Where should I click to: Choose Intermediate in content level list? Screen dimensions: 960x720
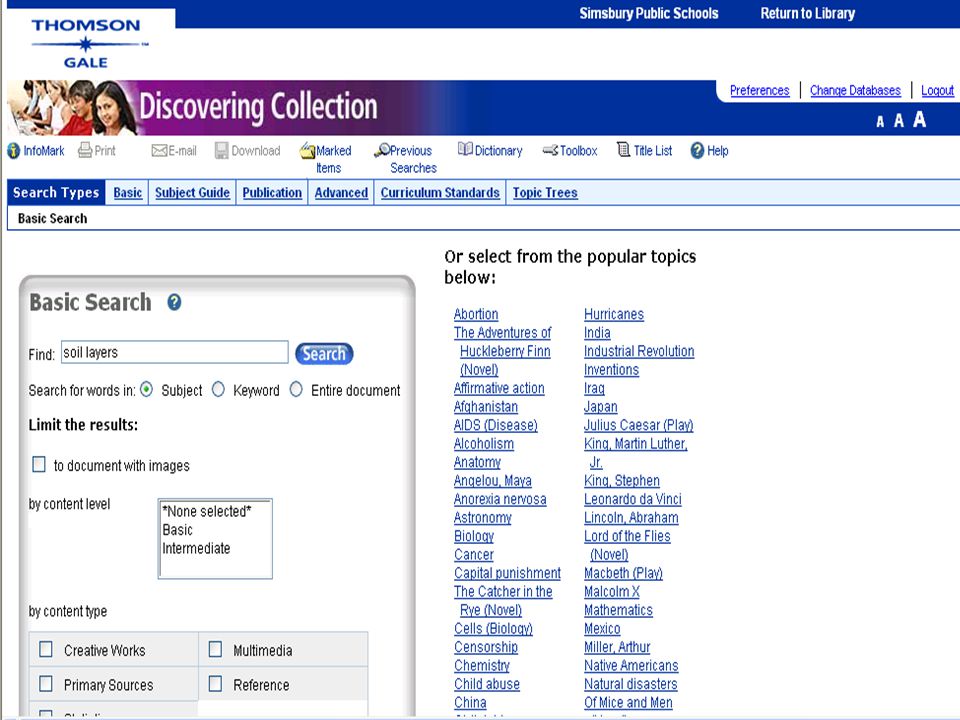pyautogui.click(x=196, y=548)
